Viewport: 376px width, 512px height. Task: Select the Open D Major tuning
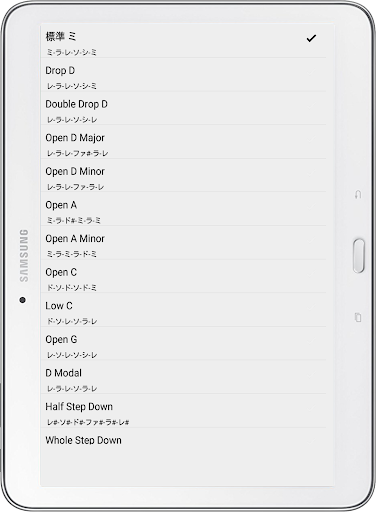point(183,142)
